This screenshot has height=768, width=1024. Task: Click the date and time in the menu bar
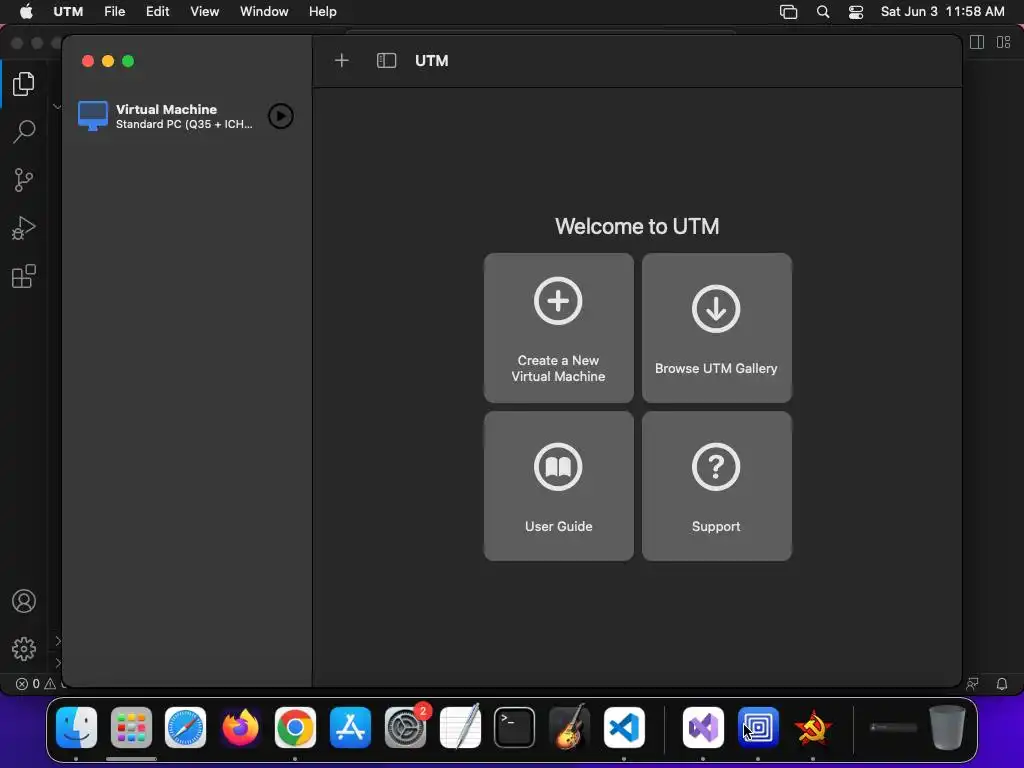click(x=942, y=12)
